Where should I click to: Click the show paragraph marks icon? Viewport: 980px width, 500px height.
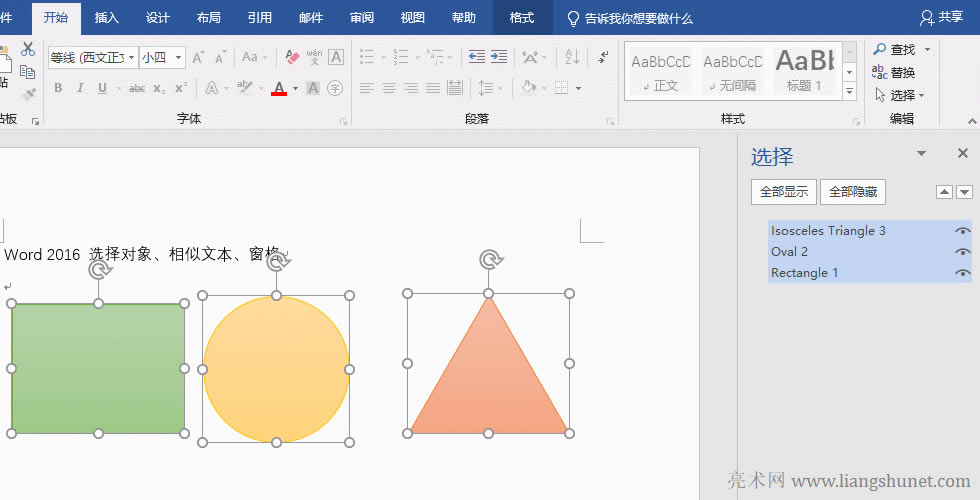coord(601,57)
